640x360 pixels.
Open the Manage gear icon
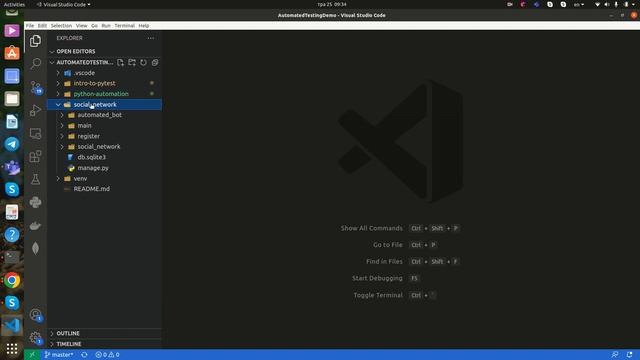pos(36,338)
